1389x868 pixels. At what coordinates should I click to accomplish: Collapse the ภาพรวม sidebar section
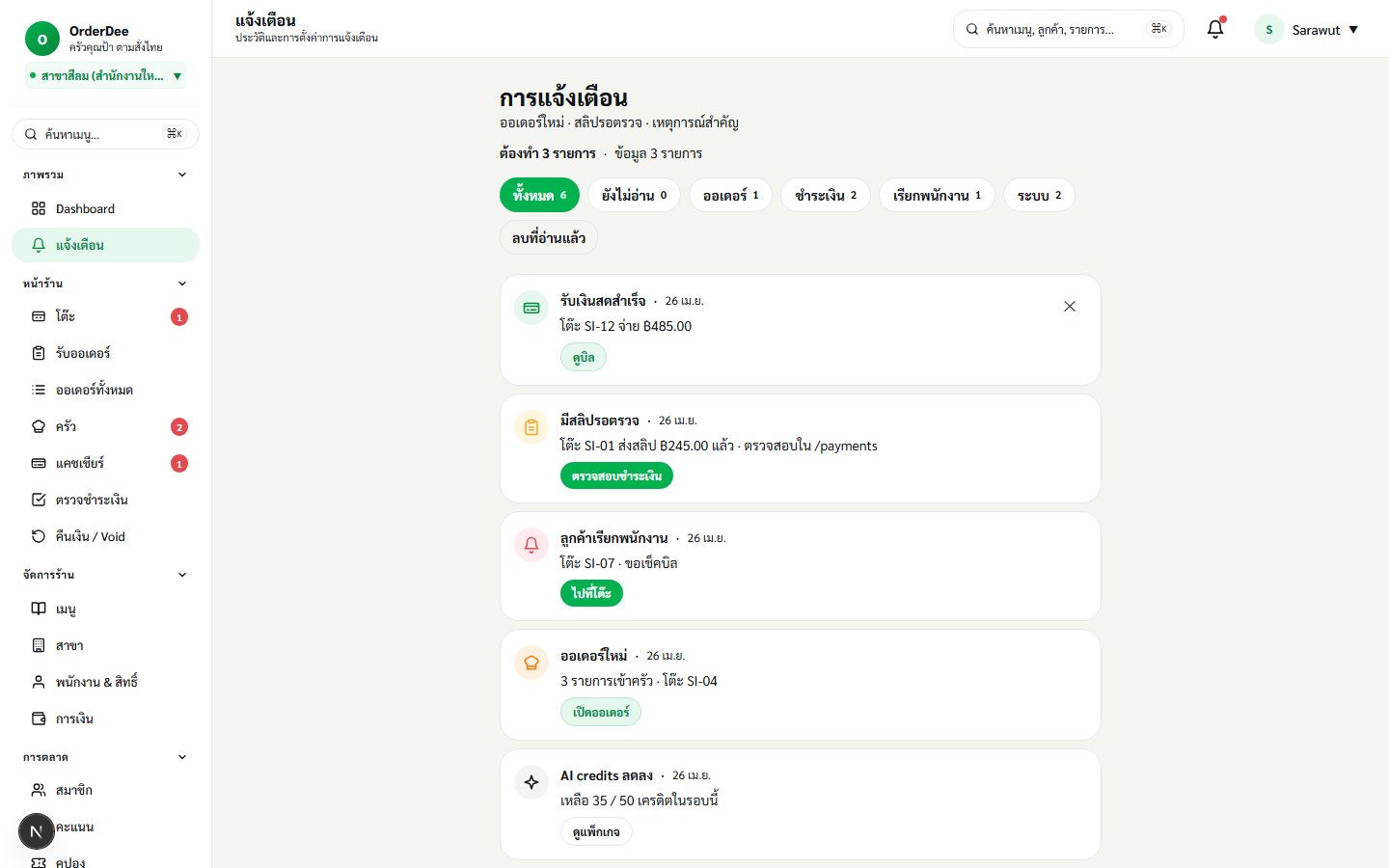click(182, 175)
